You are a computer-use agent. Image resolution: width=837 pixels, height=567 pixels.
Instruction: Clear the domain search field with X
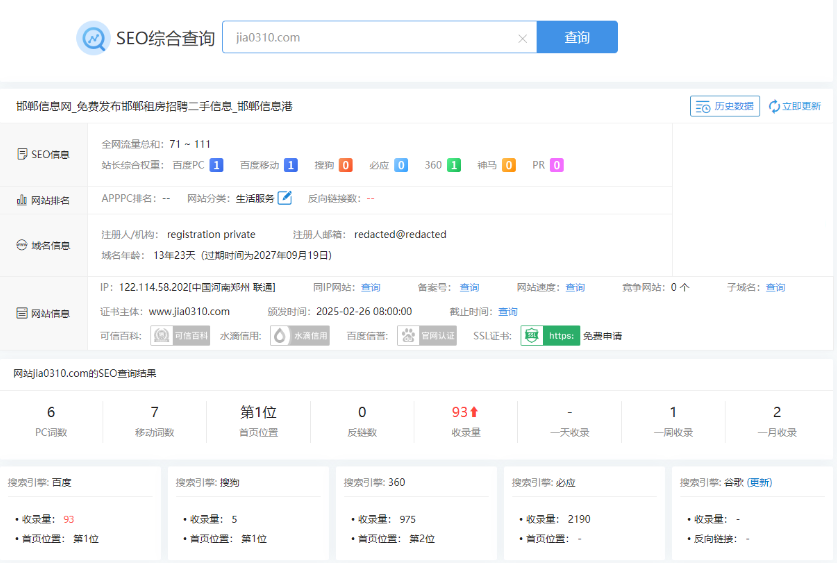(523, 38)
